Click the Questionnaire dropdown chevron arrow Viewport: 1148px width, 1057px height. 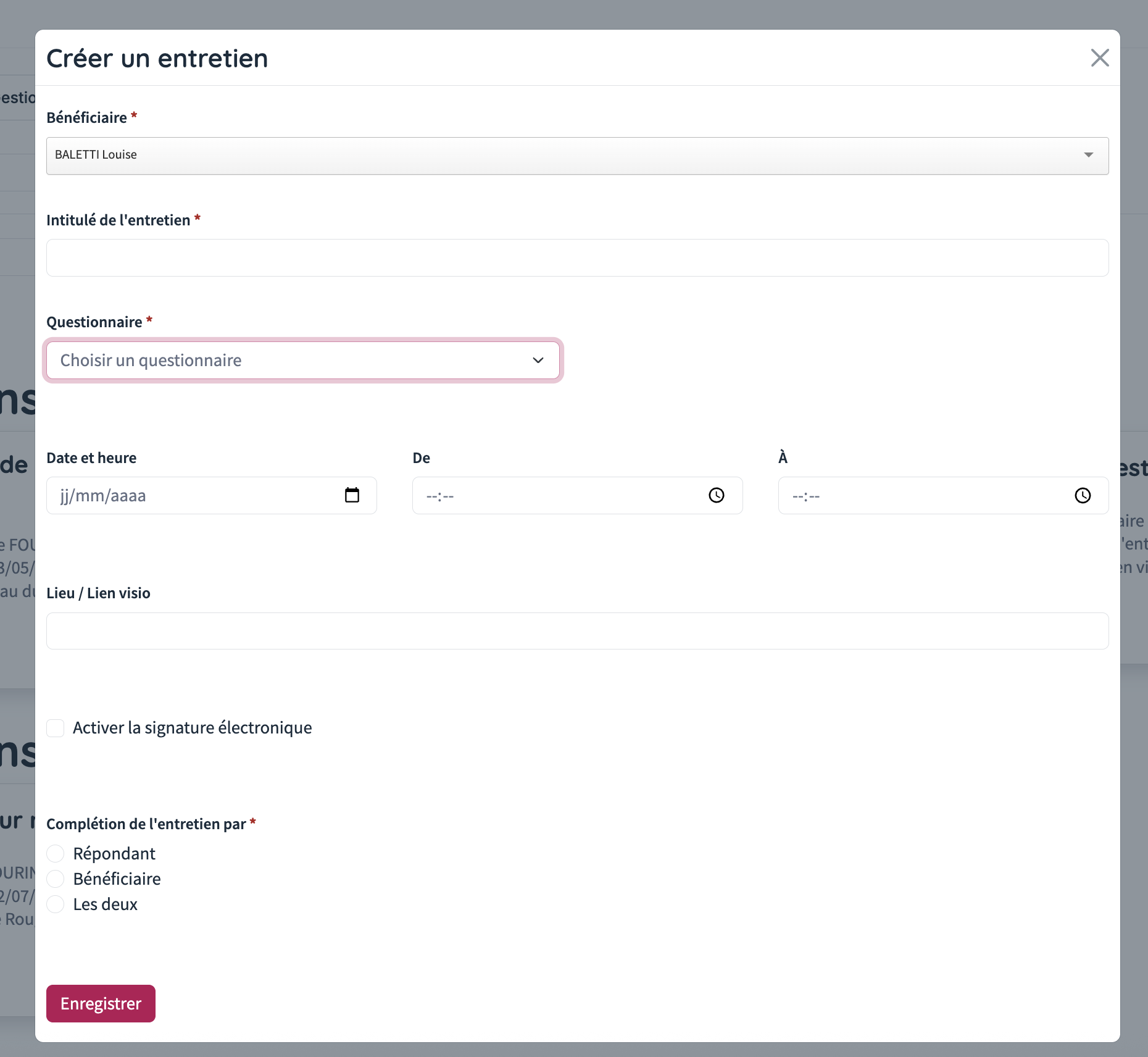point(538,360)
